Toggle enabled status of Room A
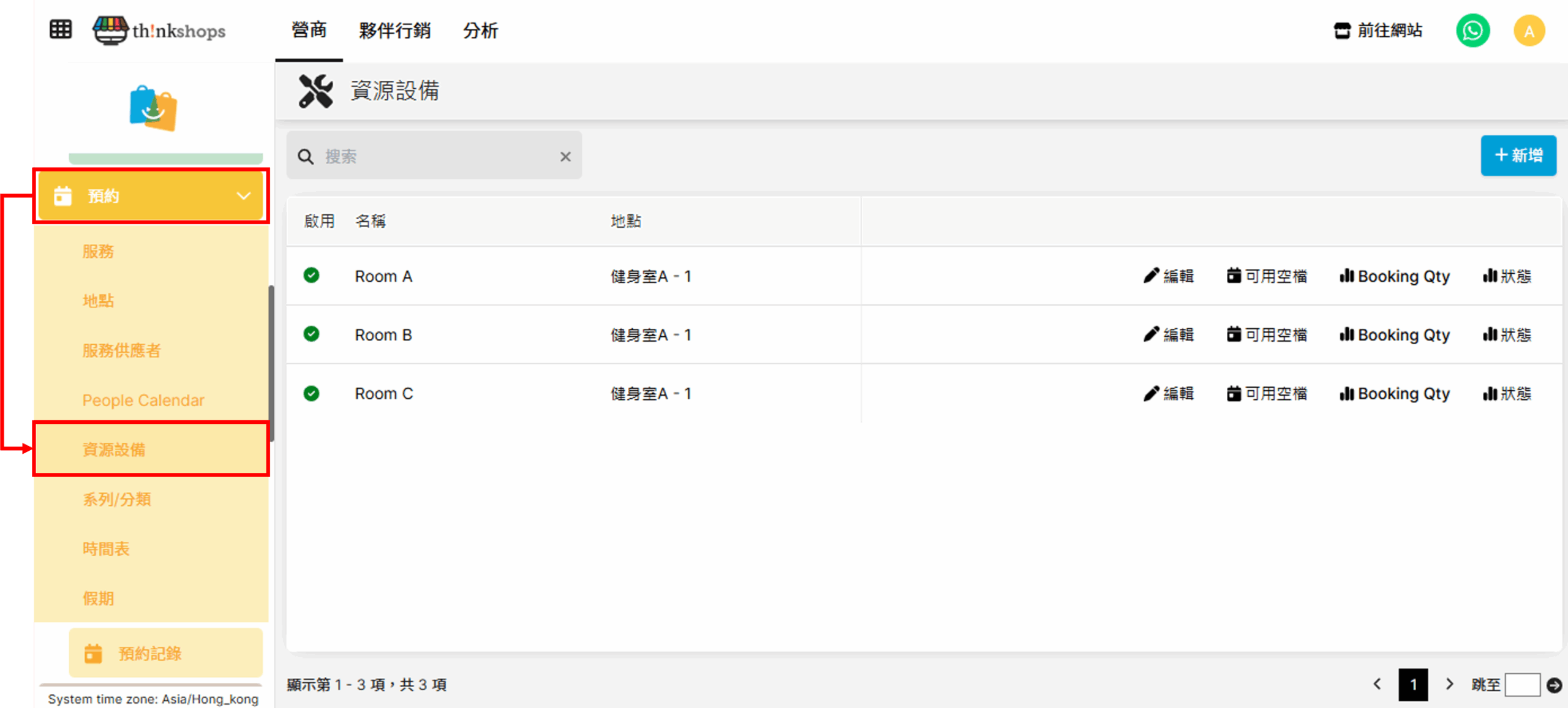1568x708 pixels. pos(311,276)
